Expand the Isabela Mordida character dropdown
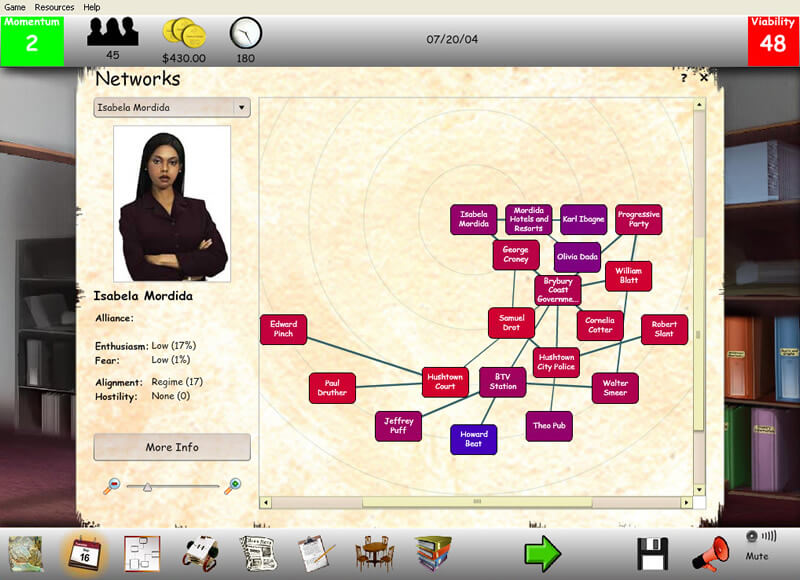 [x=241, y=108]
